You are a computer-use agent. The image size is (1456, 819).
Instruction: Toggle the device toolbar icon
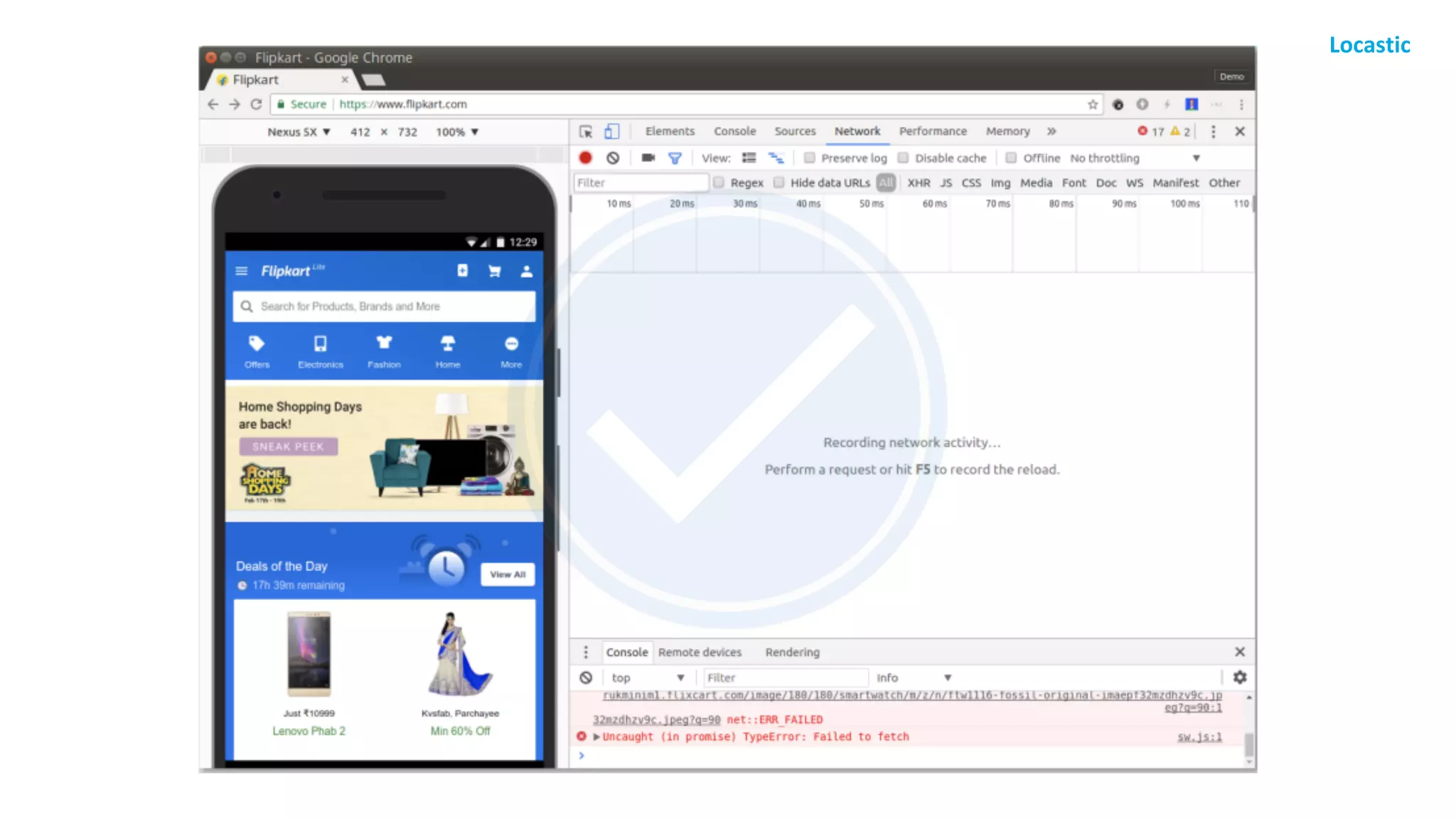point(611,132)
